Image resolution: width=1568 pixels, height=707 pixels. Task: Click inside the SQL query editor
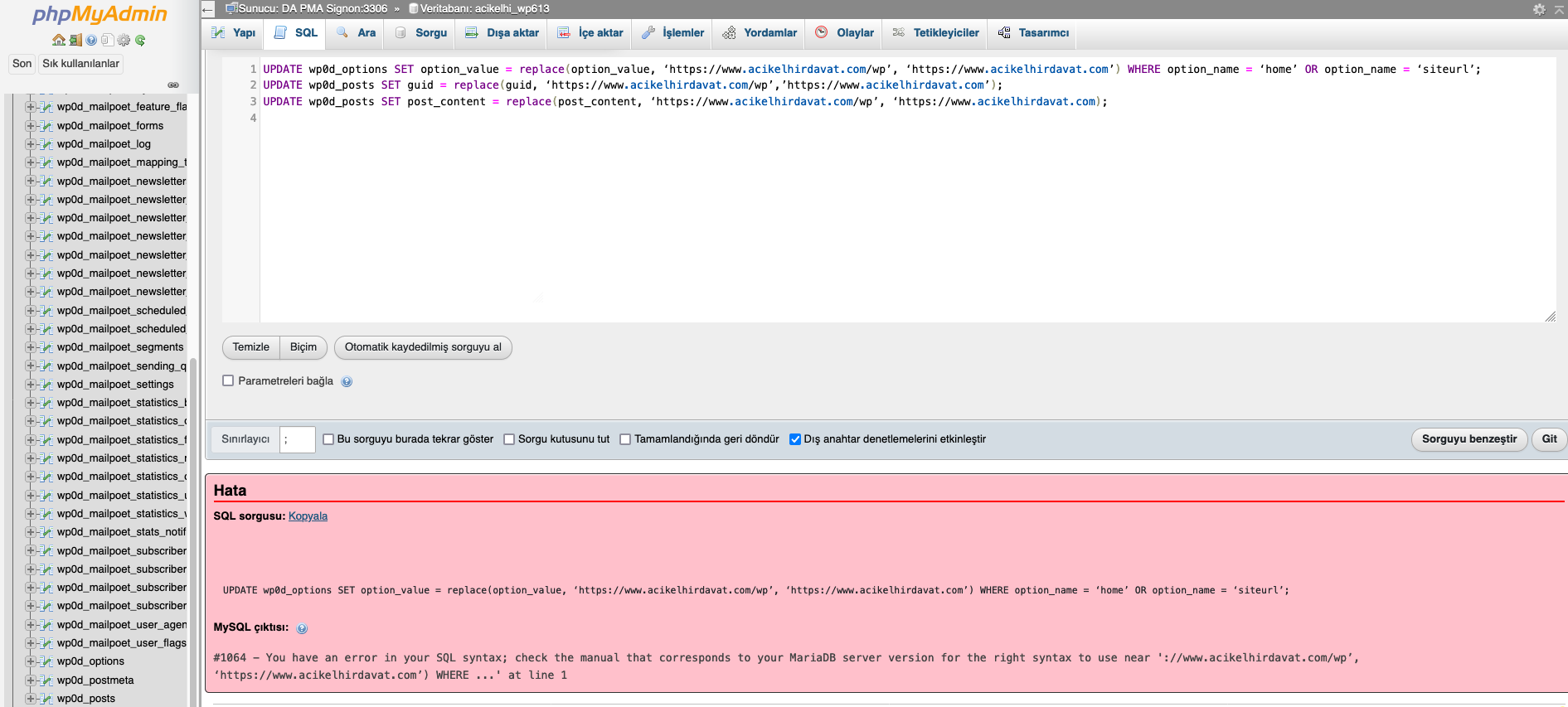(907, 190)
